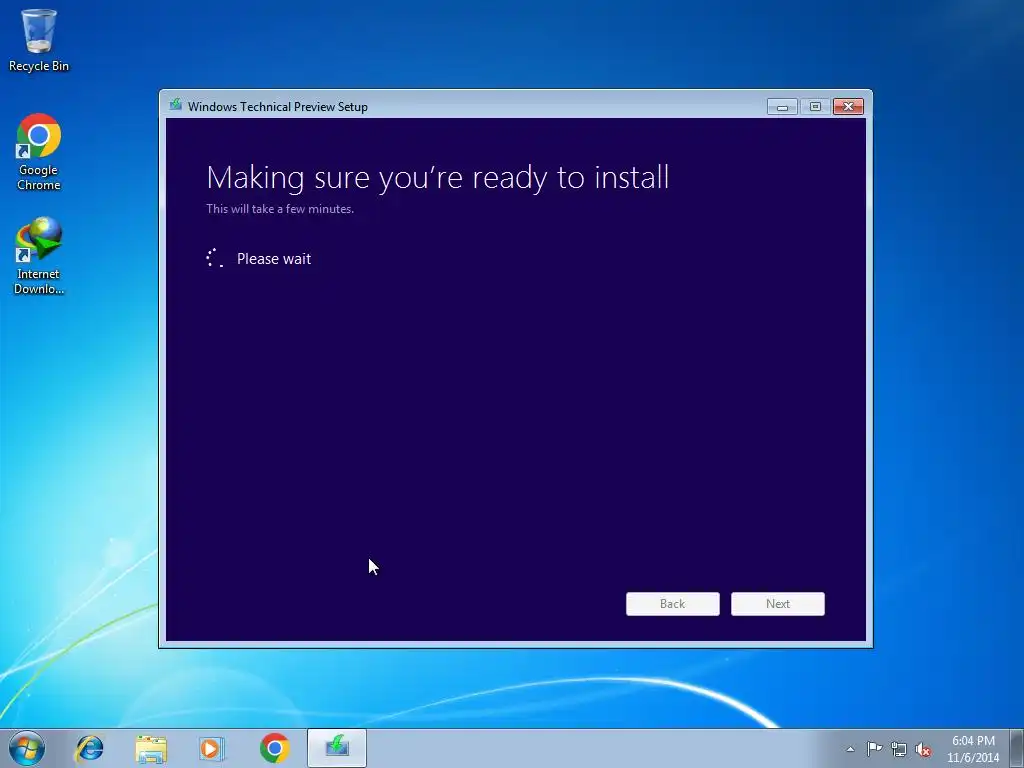
Task: Open the clock showing 6:04 PM
Action: click(973, 749)
